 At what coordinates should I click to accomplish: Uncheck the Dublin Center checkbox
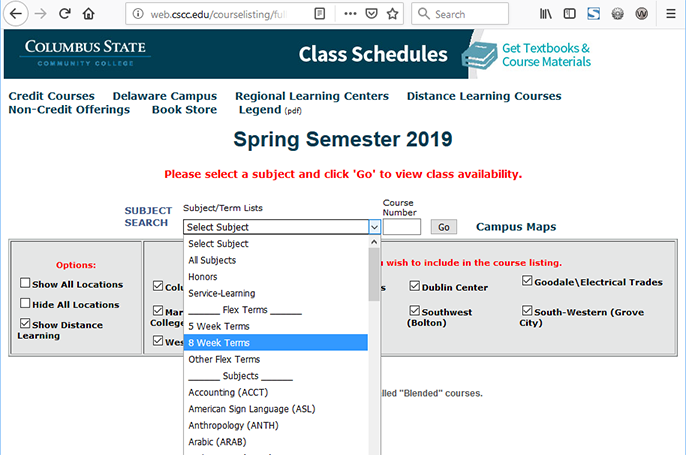point(414,286)
